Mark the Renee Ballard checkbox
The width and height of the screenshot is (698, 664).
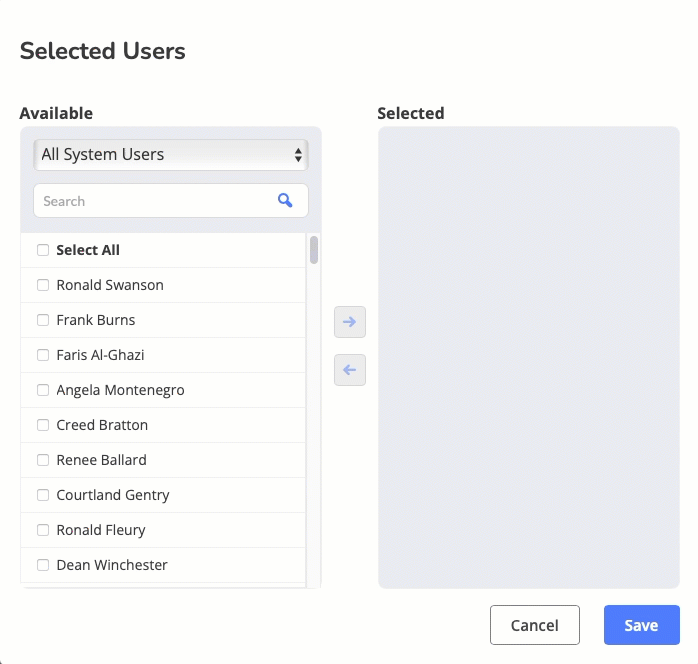pos(43,460)
